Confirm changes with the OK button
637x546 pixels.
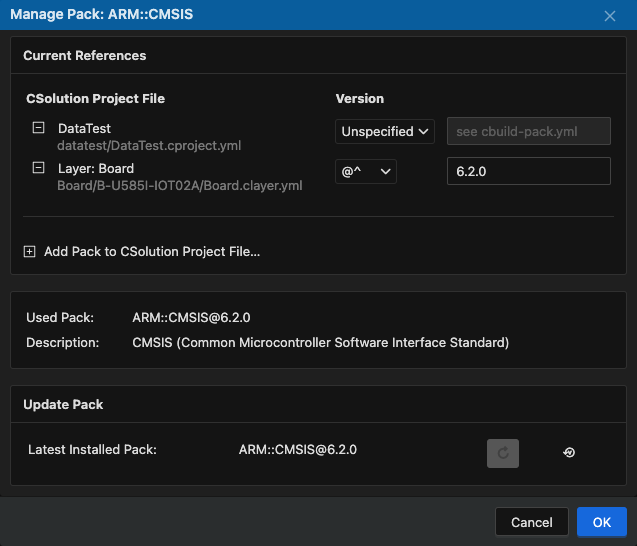pyautogui.click(x=602, y=522)
